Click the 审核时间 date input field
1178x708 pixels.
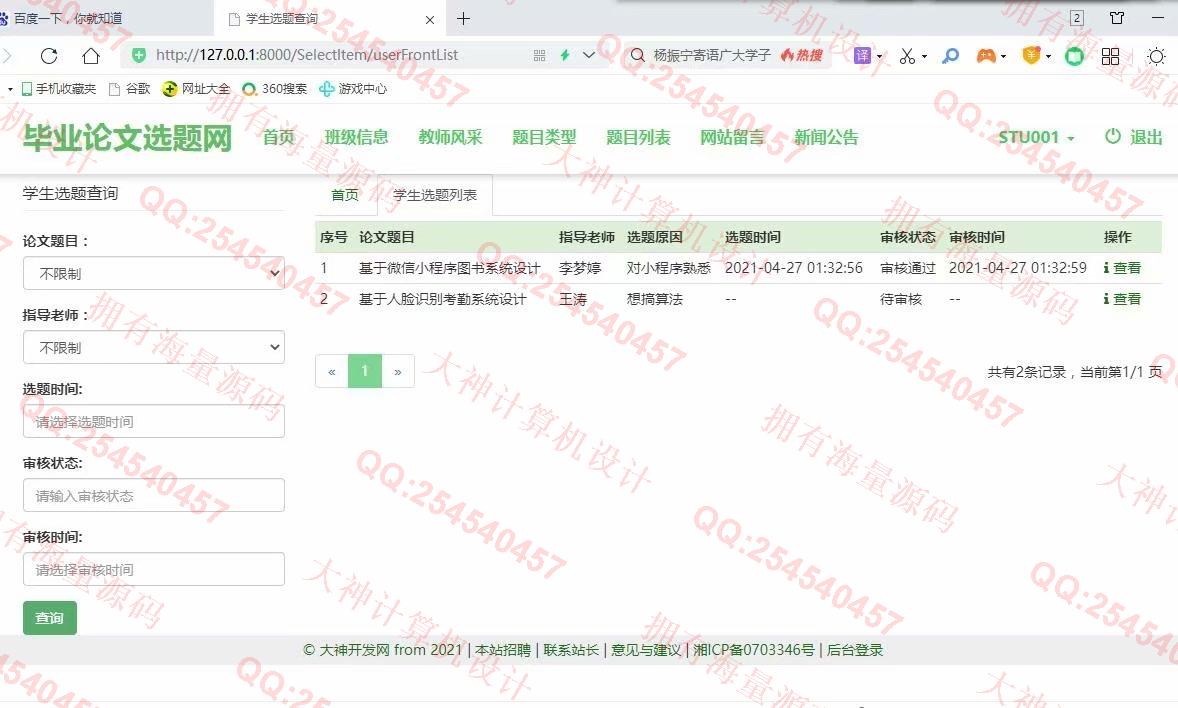(154, 570)
